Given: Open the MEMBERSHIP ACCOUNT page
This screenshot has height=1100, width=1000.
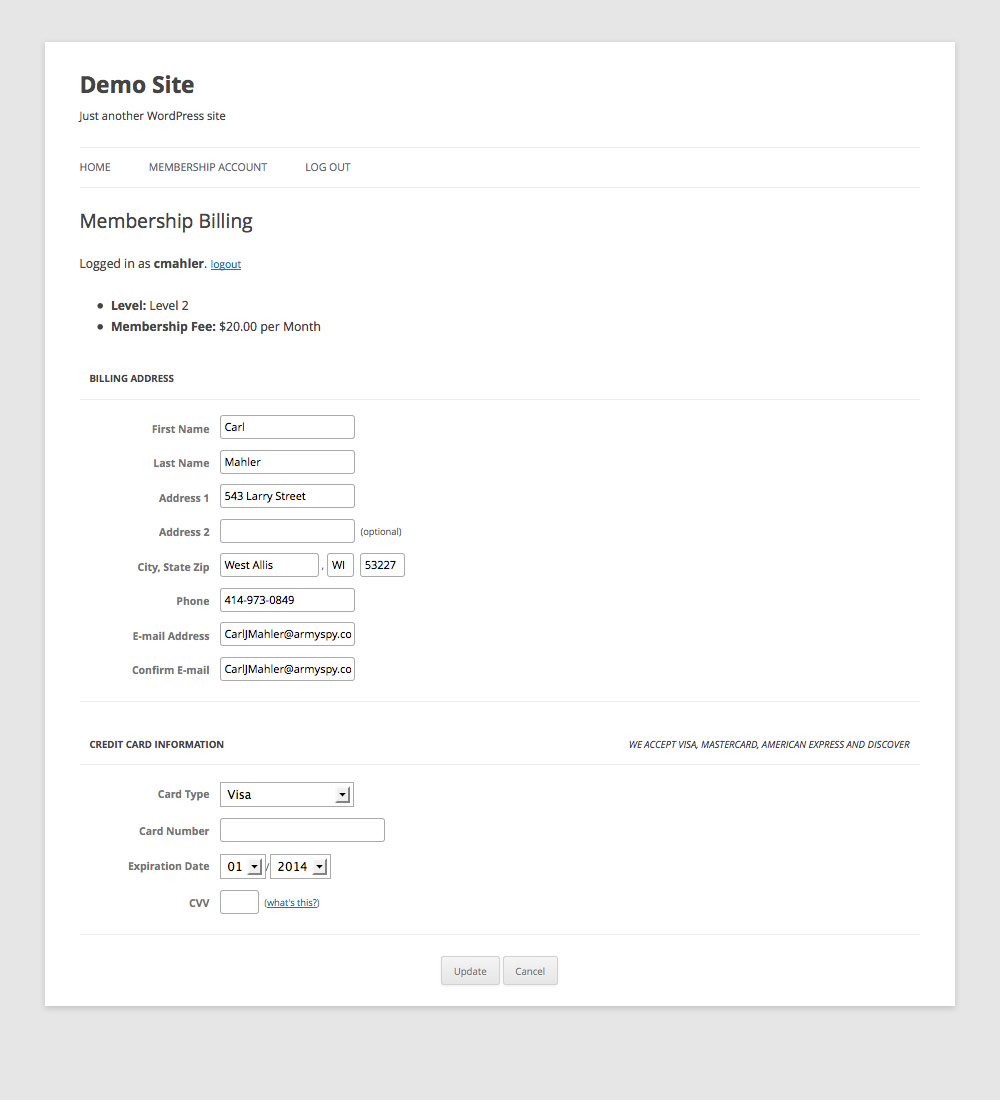Looking at the screenshot, I should click(207, 167).
